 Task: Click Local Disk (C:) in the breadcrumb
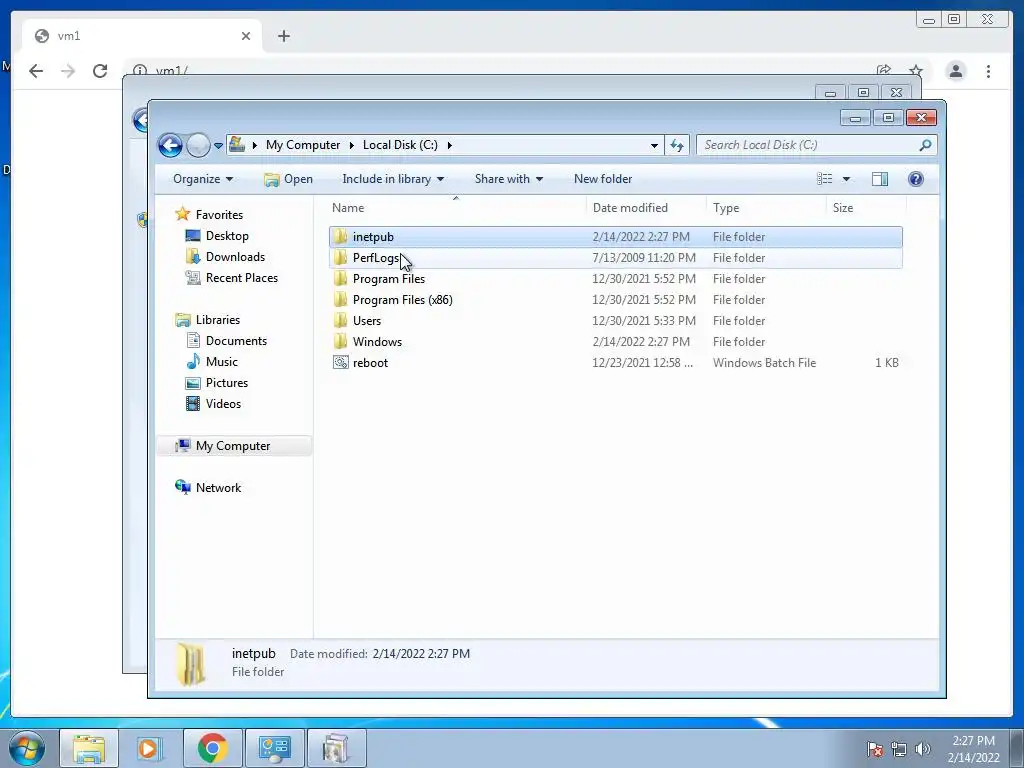[400, 145]
